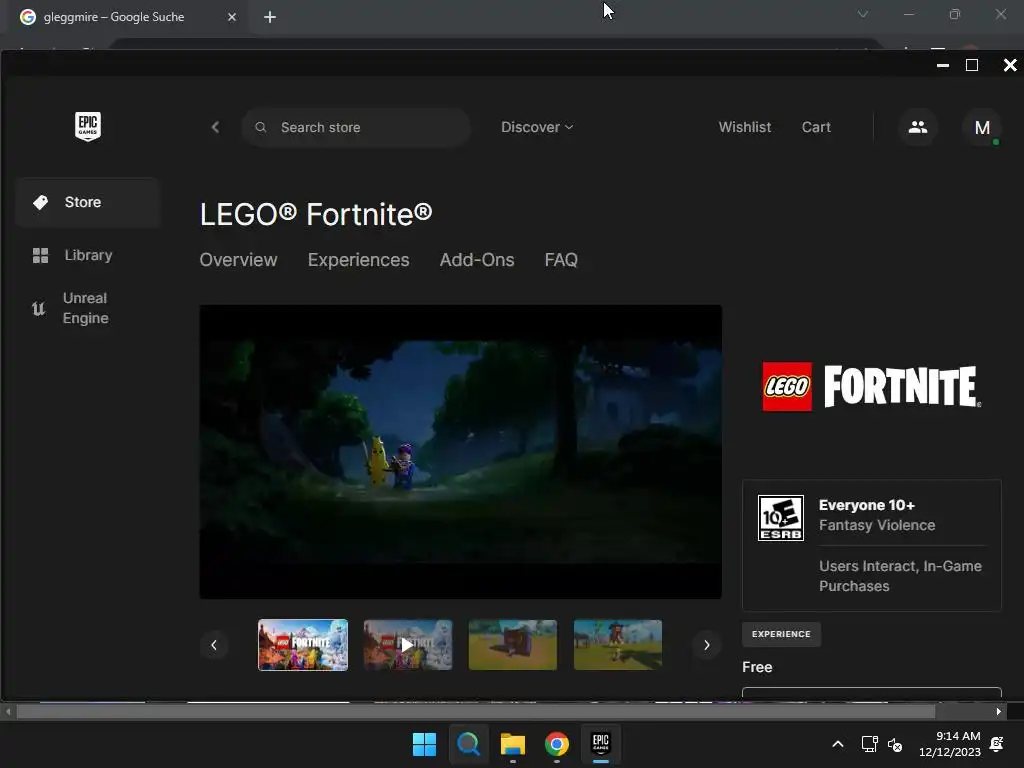The width and height of the screenshot is (1024, 768).
Task: Click the Unreal Engine logo icon
Action: 39,308
